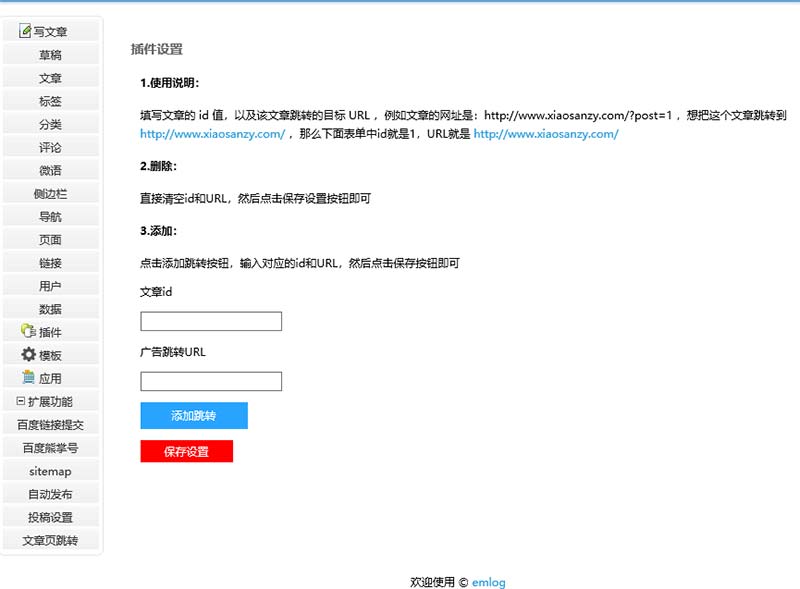Viewport: 800px width, 589px height.
Task: Open the 草稿 drafts page
Action: pyautogui.click(x=50, y=53)
